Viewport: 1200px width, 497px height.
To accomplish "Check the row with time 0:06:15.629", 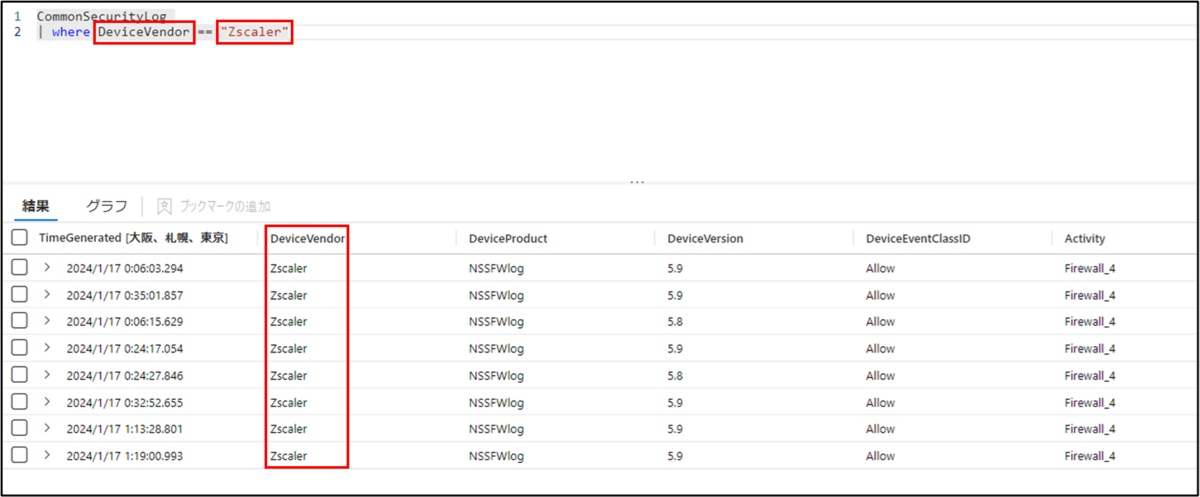I will point(19,321).
